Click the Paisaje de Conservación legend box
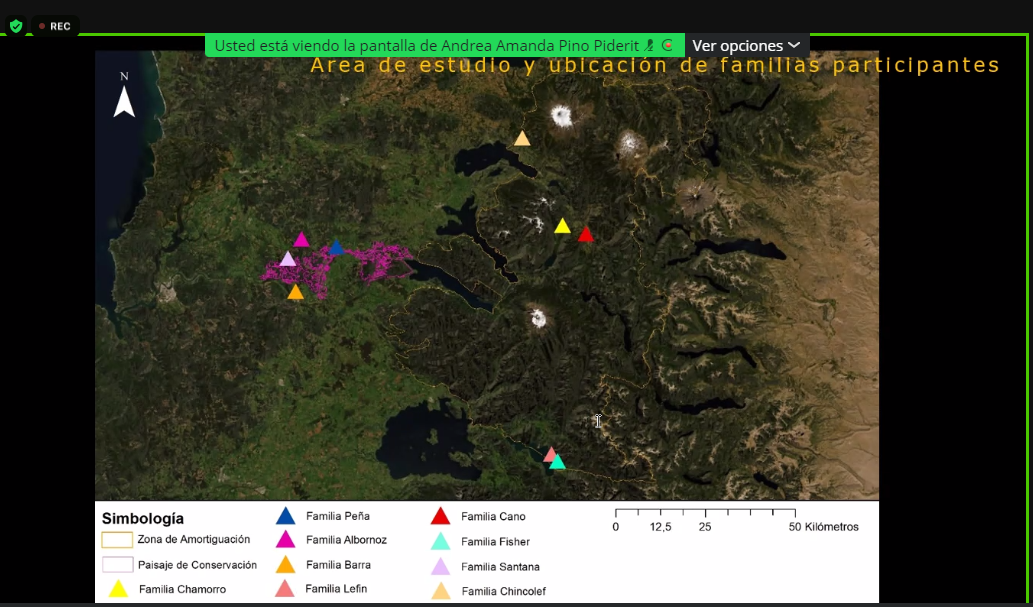This screenshot has width=1033, height=607. coord(117,565)
